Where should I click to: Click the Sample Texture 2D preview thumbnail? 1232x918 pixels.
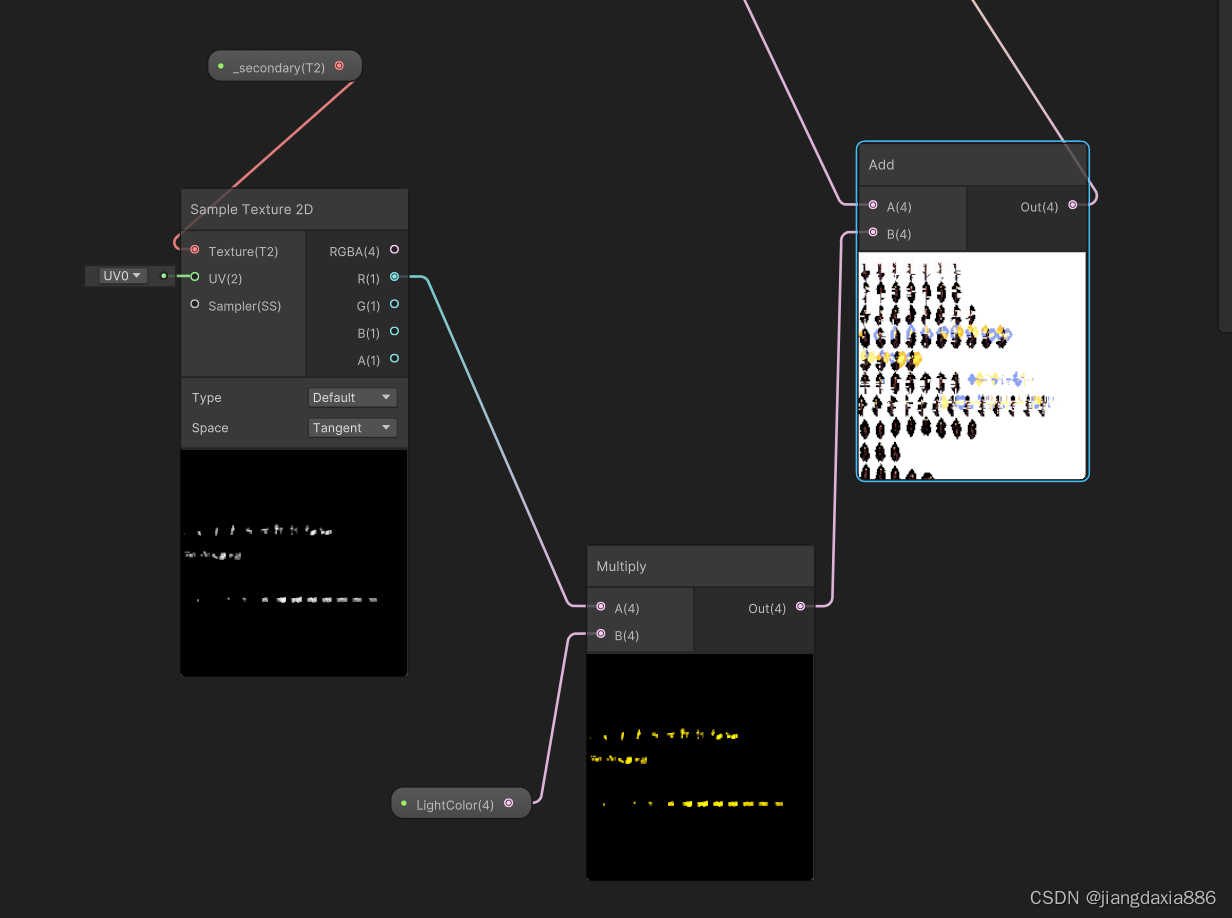(294, 563)
